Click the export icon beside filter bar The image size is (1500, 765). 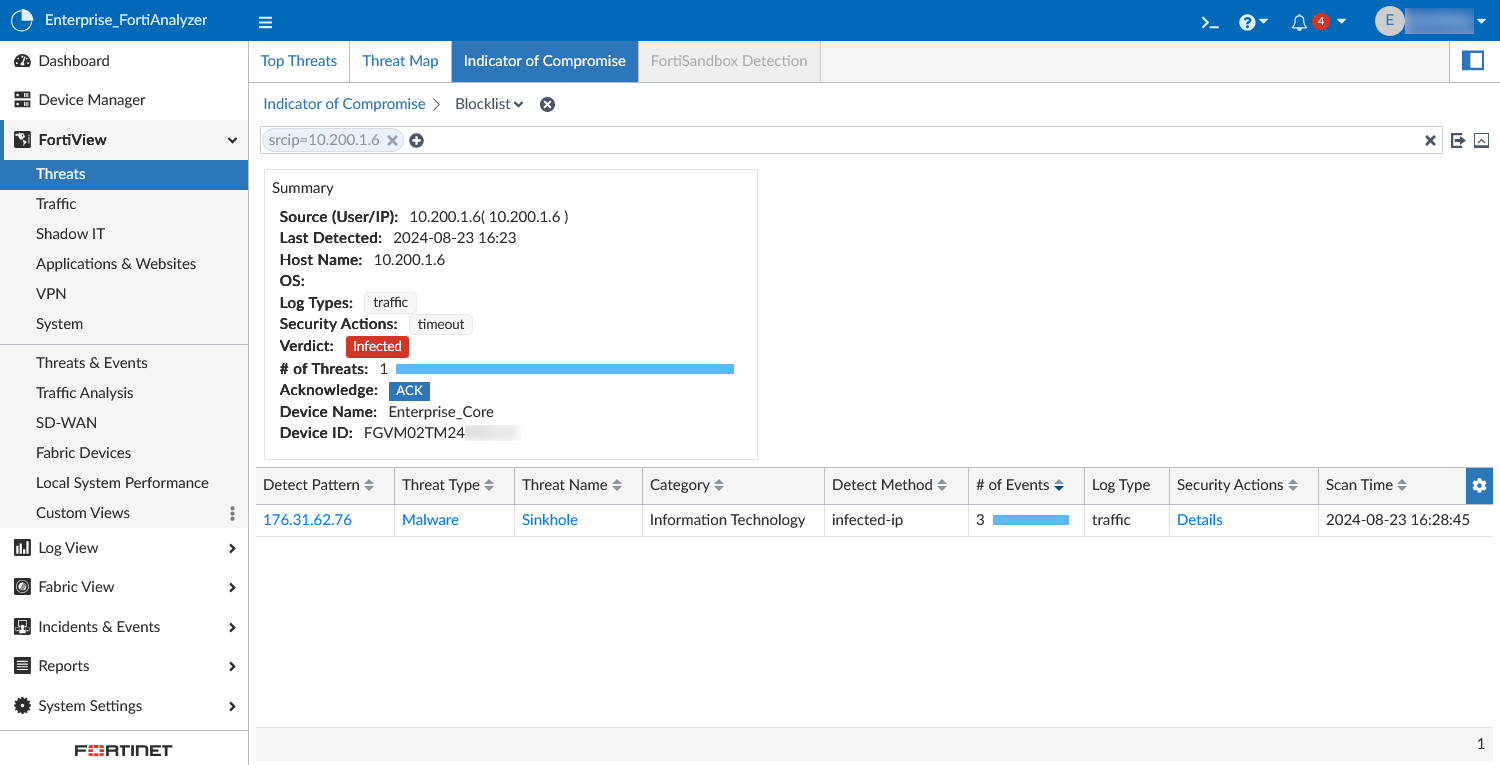[x=1458, y=141]
